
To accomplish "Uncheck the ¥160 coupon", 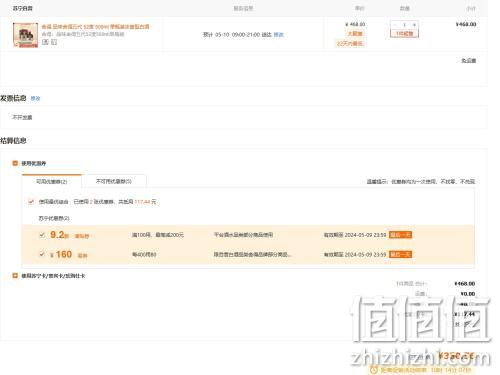I will [42, 254].
